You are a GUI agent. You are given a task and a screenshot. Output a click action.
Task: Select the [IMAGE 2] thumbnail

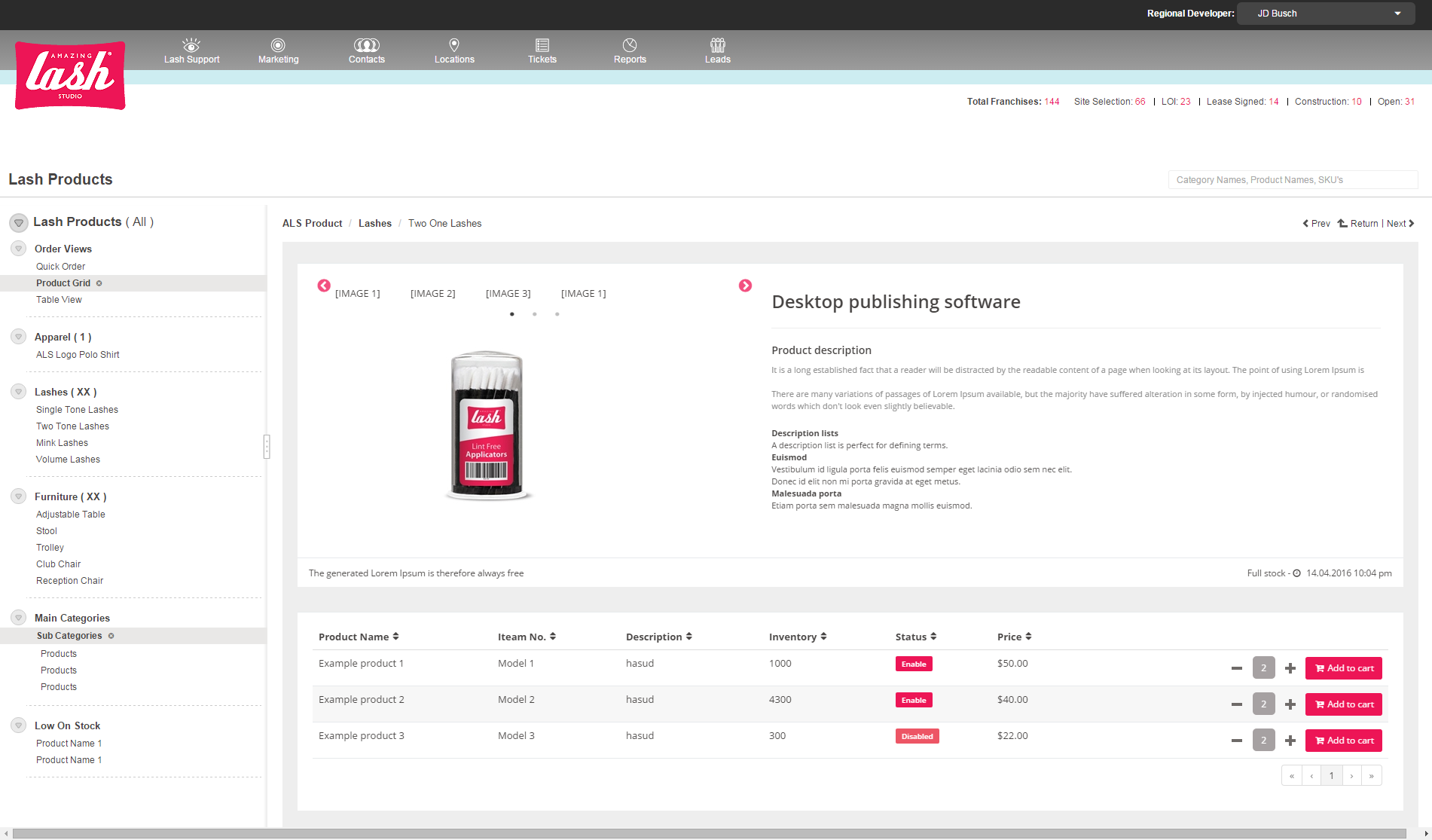click(x=433, y=294)
